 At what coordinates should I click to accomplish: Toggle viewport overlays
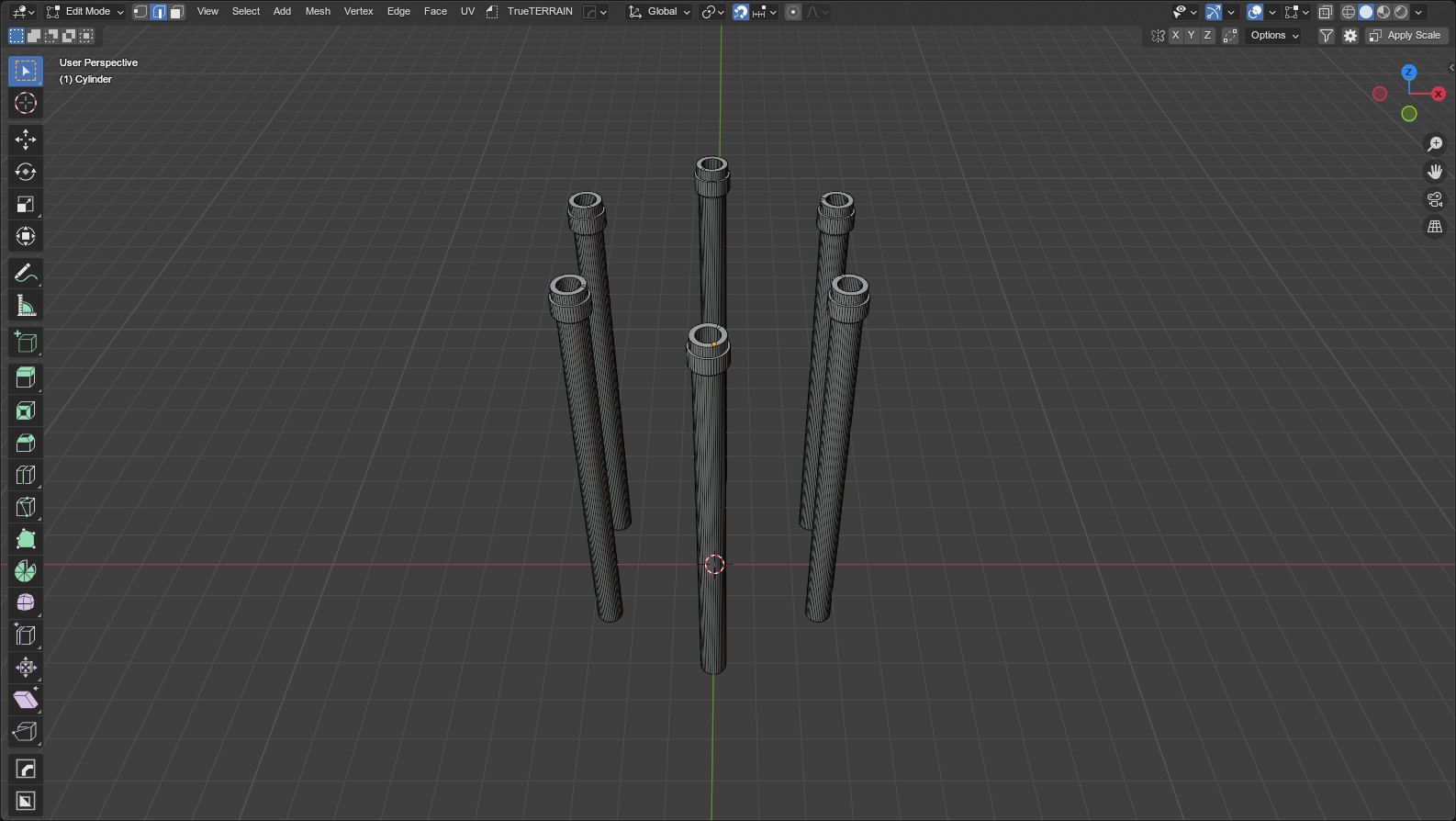[1256, 12]
